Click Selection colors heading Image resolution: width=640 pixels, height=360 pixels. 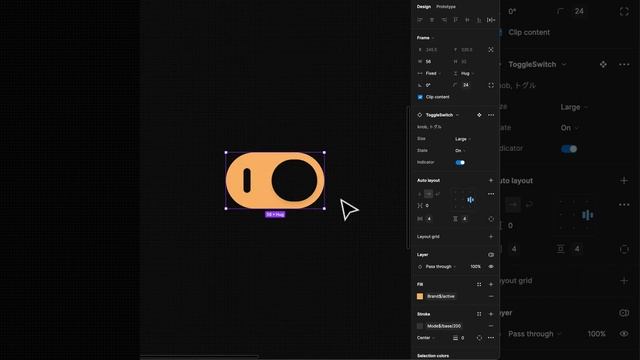pyautogui.click(x=433, y=356)
